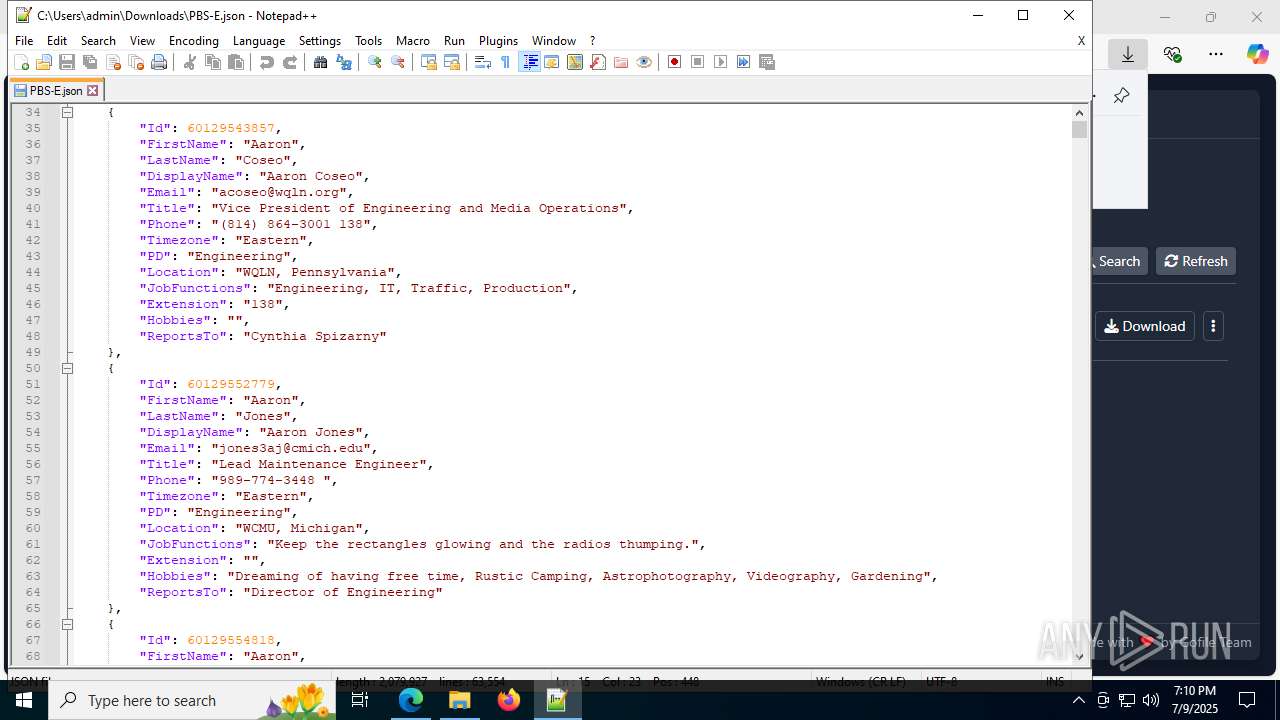Open the Plugins menu

498,41
